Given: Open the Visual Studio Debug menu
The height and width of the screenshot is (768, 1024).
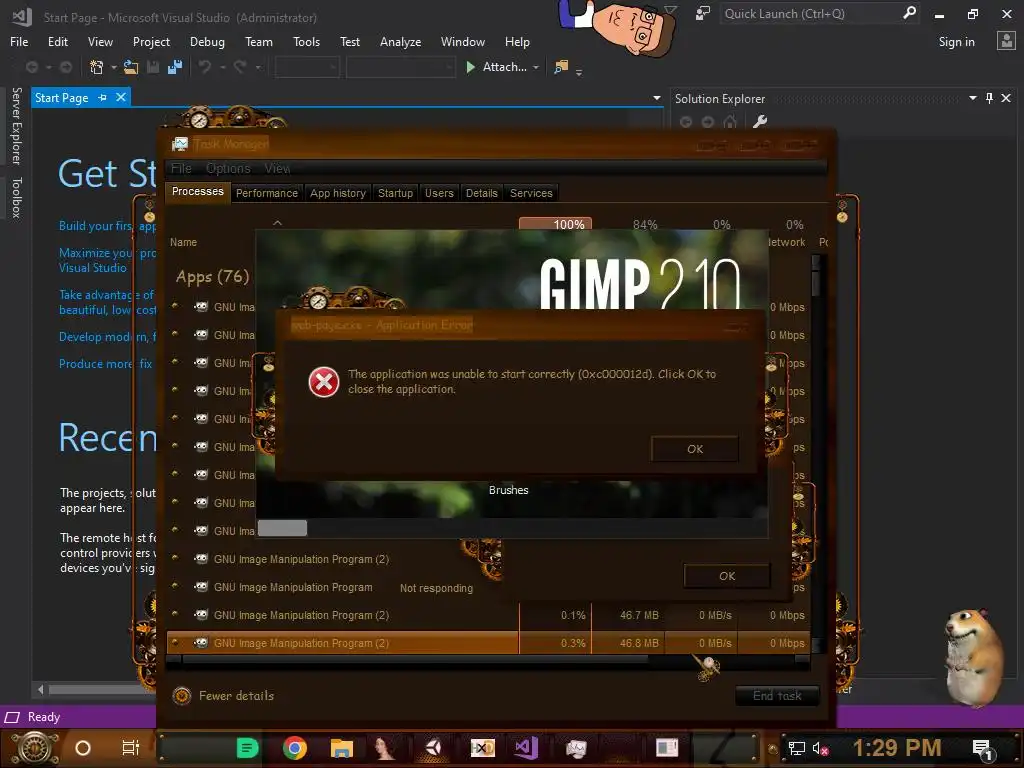Looking at the screenshot, I should tap(207, 42).
